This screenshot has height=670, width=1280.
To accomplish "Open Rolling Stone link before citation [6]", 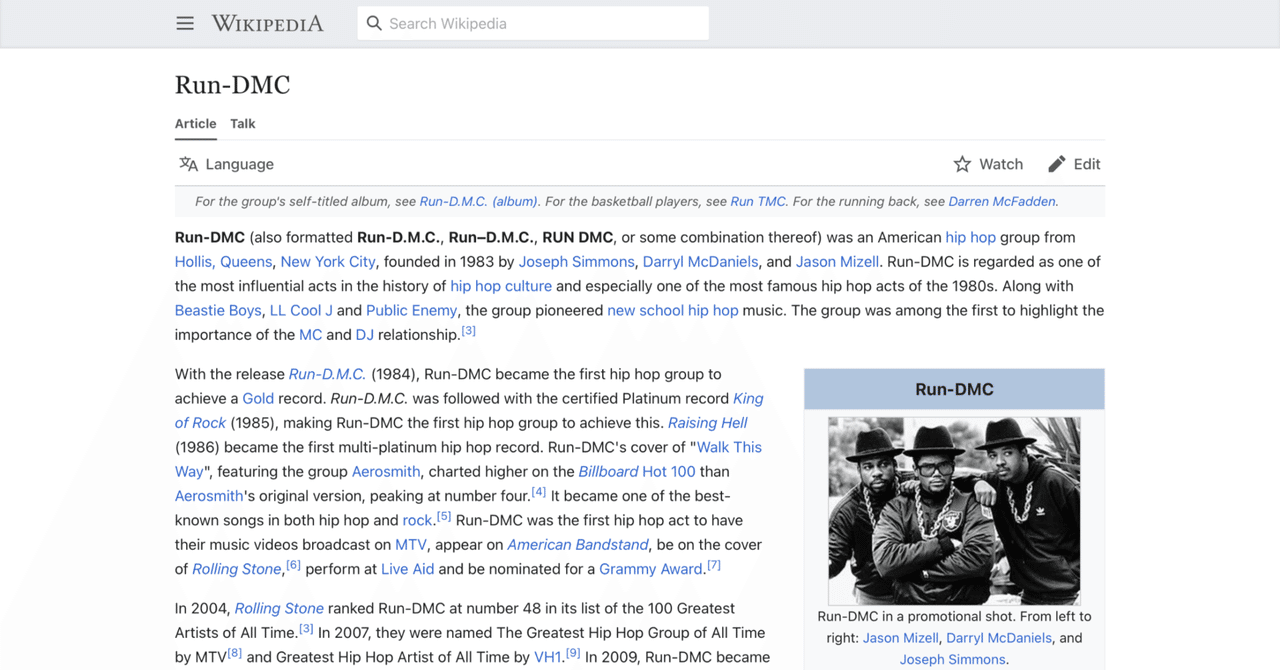I will point(237,569).
